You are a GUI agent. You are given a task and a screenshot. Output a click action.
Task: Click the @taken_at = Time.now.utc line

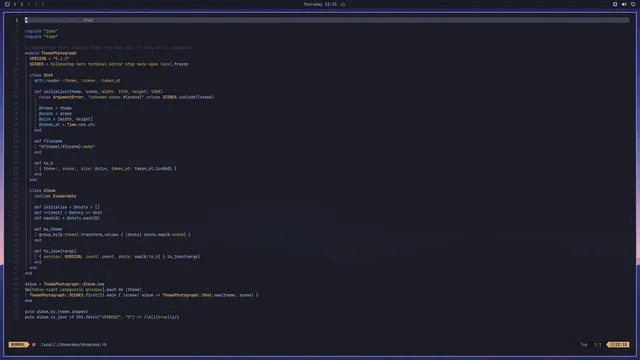pos(67,124)
